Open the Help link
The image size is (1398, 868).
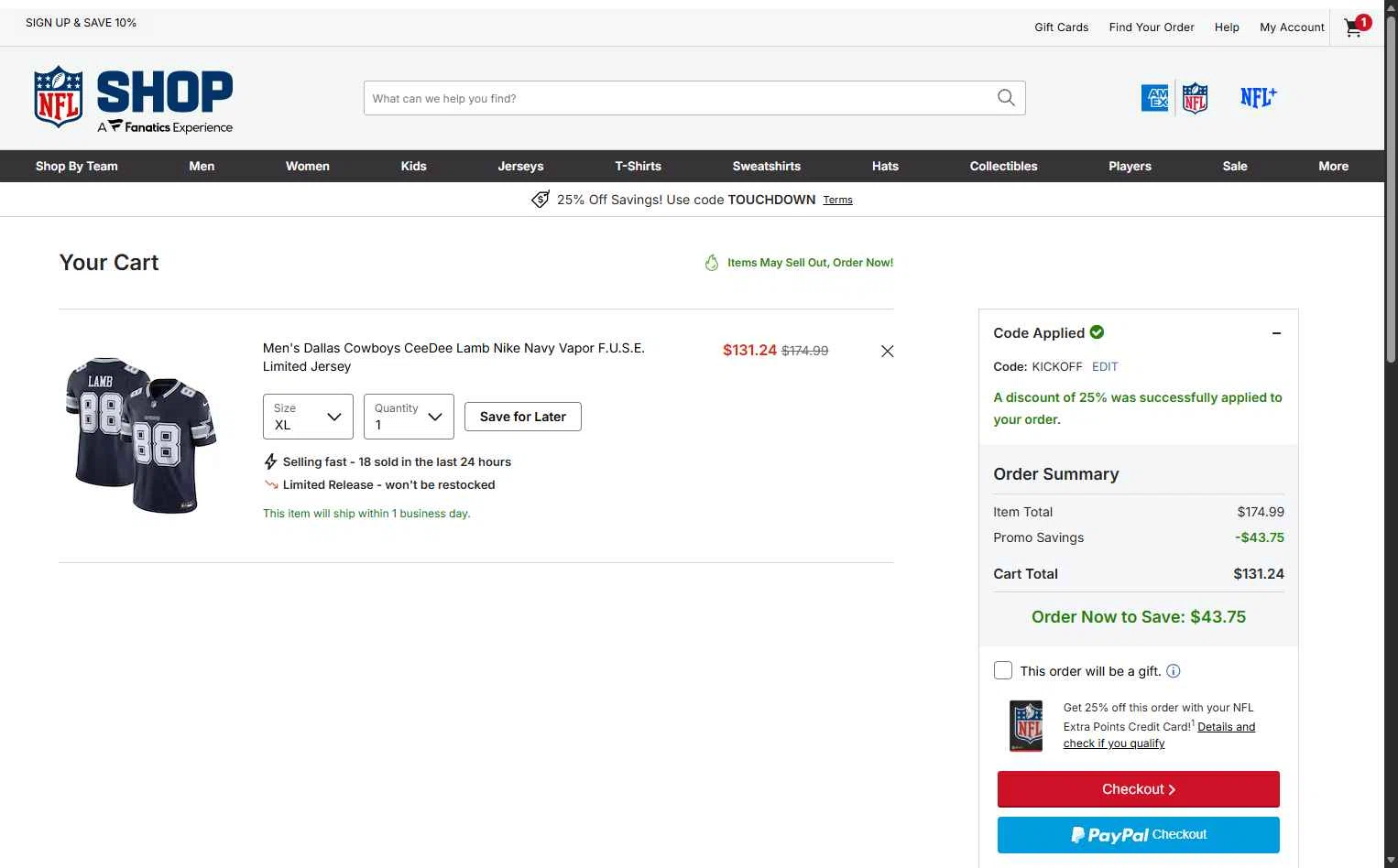tap(1227, 27)
